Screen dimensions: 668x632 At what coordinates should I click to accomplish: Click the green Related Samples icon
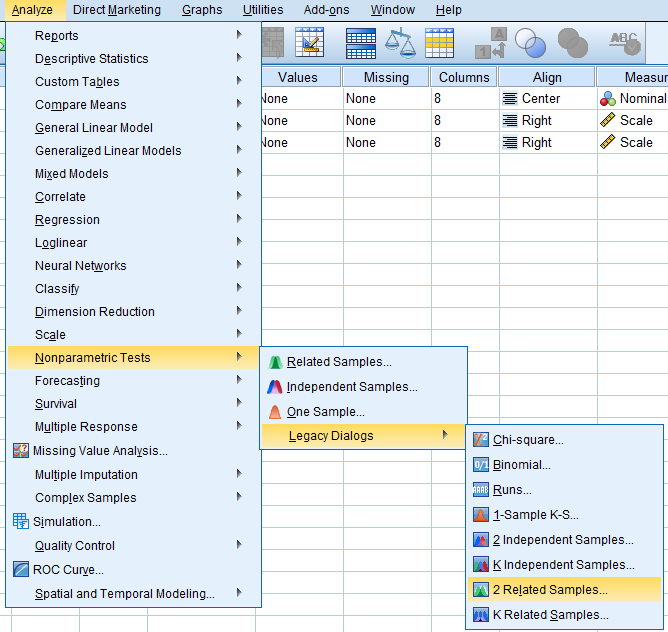tap(275, 362)
